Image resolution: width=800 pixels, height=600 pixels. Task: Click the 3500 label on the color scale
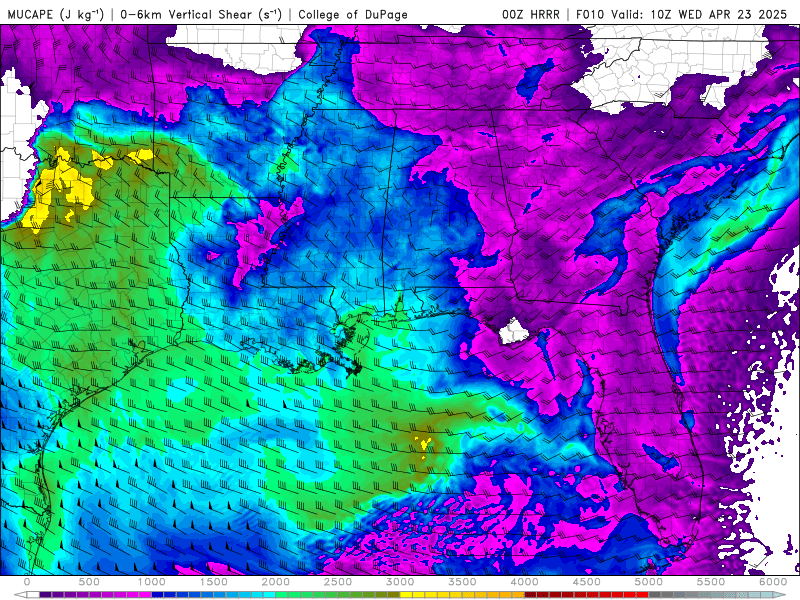pos(462,582)
